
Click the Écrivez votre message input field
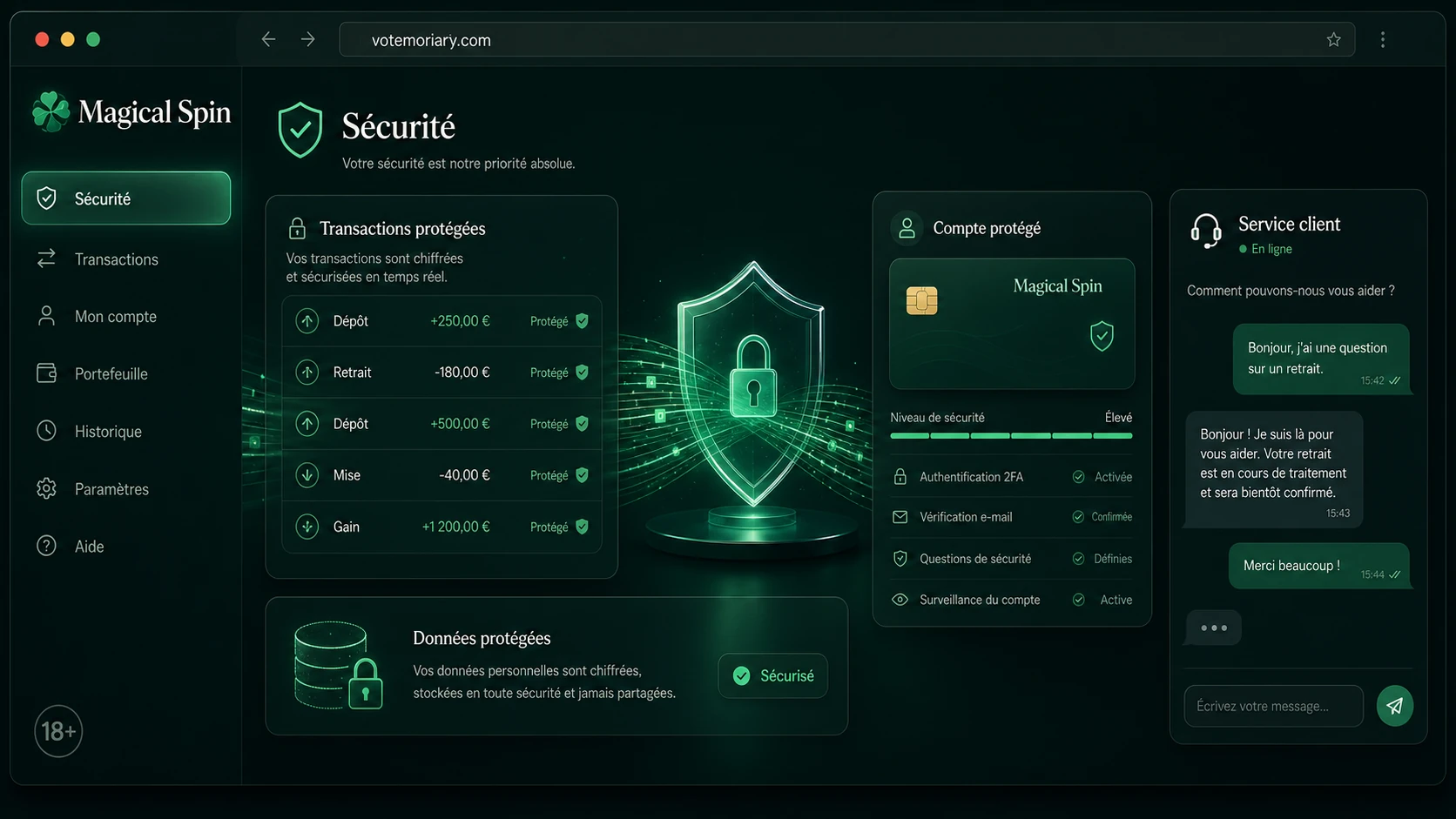coord(1273,706)
